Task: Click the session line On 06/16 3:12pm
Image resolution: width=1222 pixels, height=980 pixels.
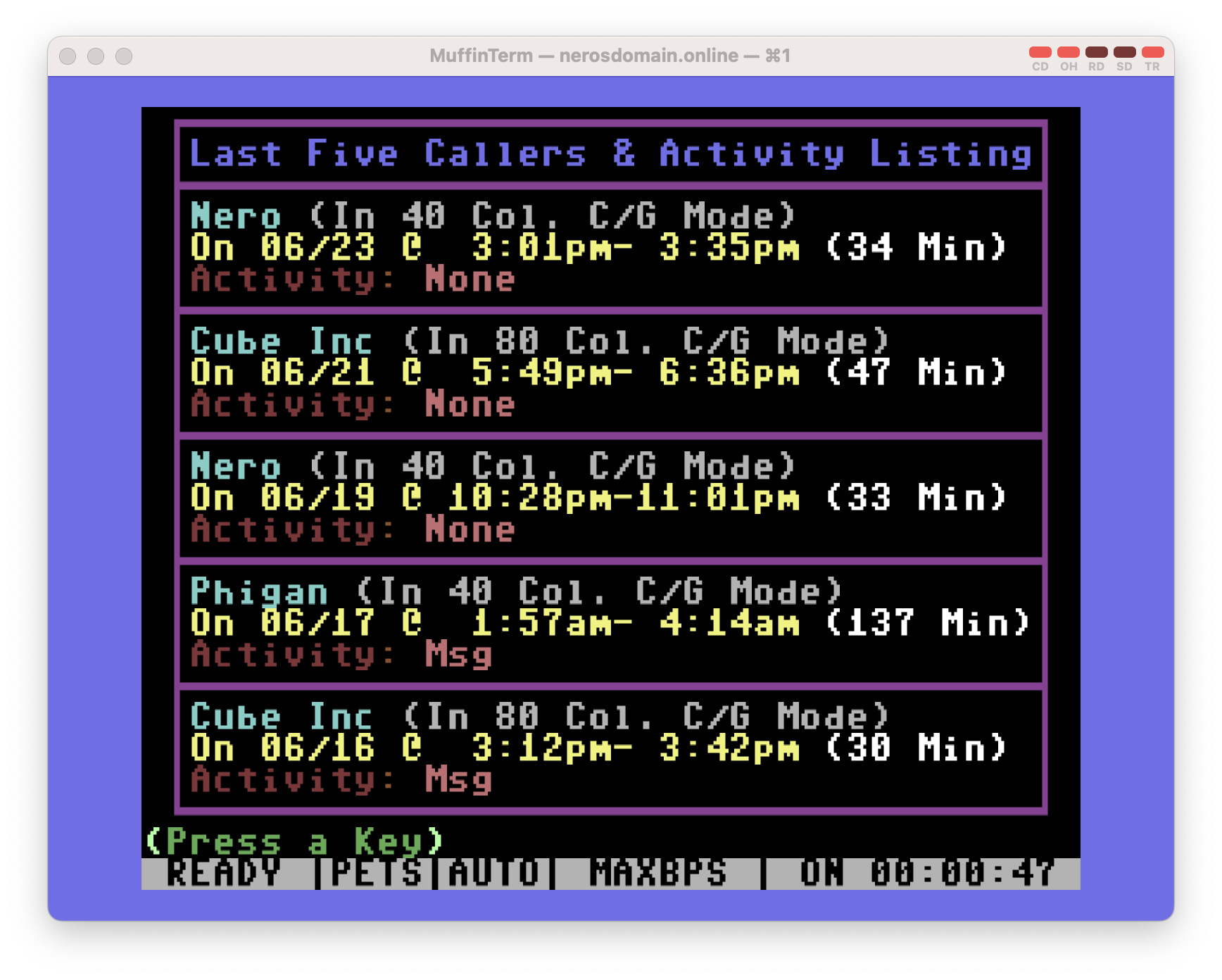Action: coord(598,748)
